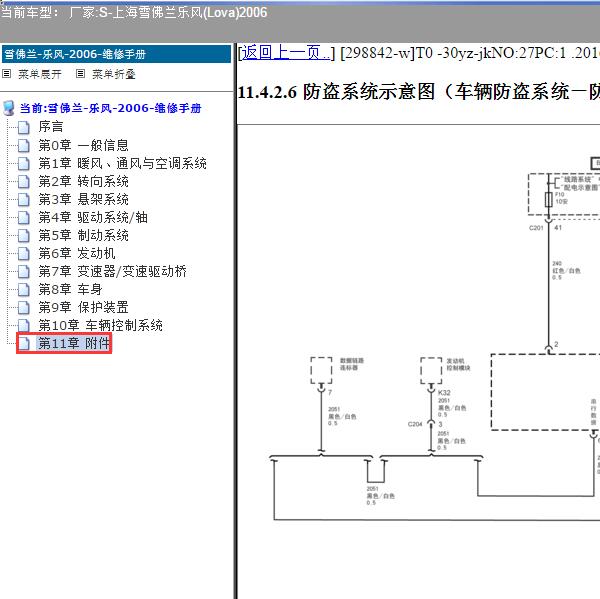The height and width of the screenshot is (599, 600).
Task: Click the page icon beside 第9章 保护装置
Action: click(24, 307)
